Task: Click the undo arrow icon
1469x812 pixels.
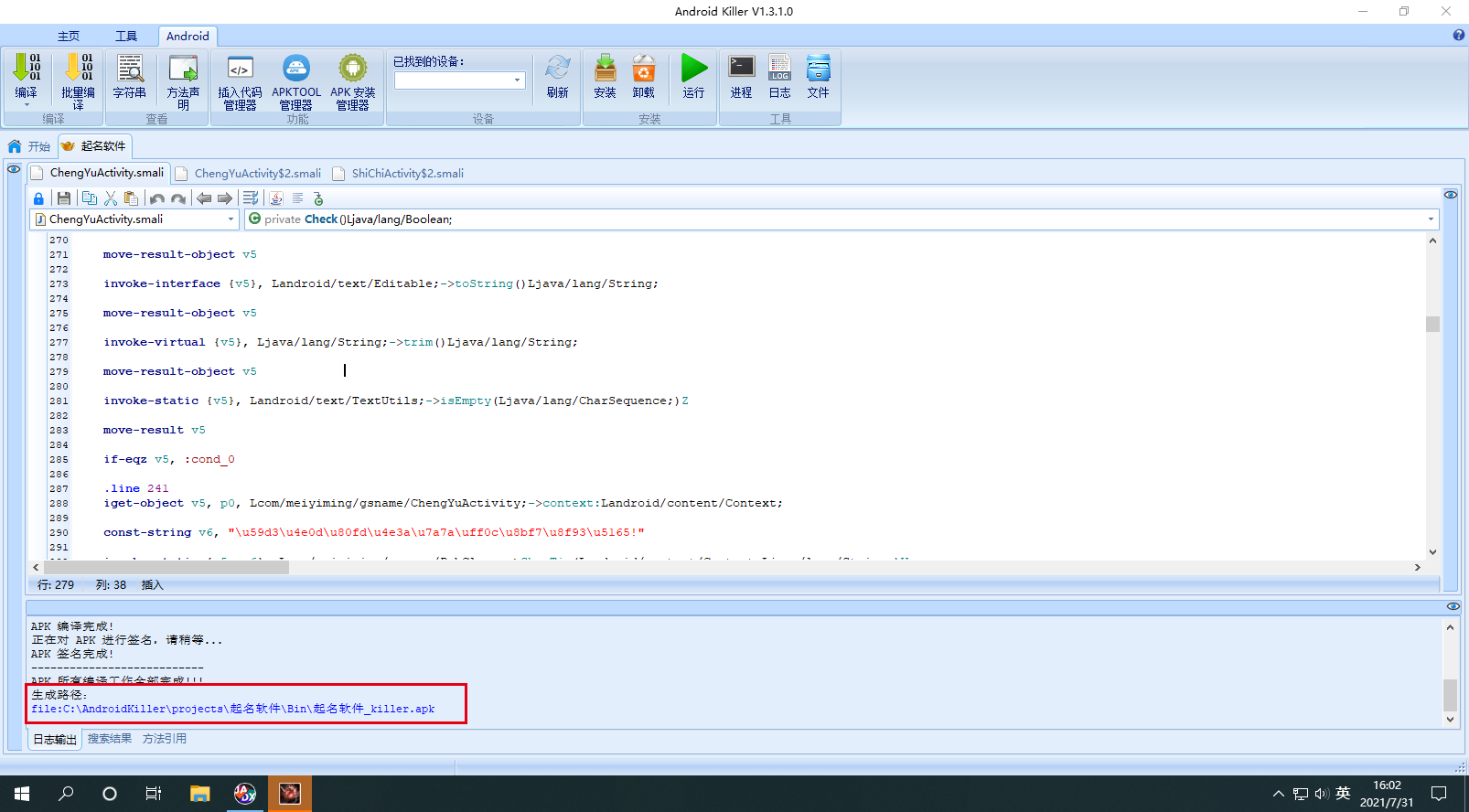Action: click(157, 198)
